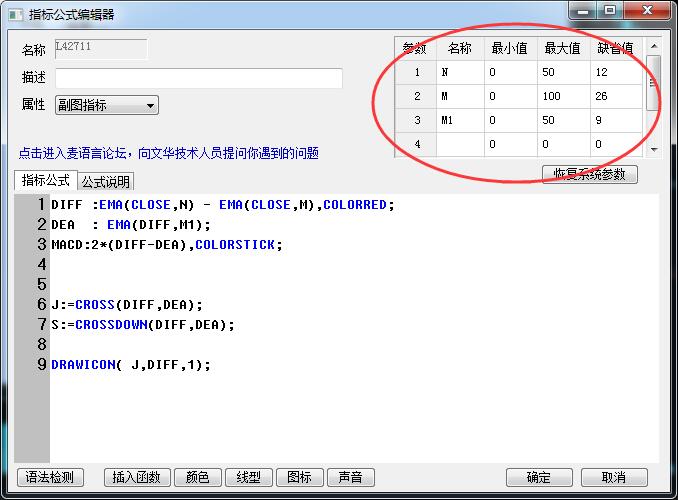This screenshot has width=678, height=500.
Task: Click default value cell 9
Action: pos(616,120)
